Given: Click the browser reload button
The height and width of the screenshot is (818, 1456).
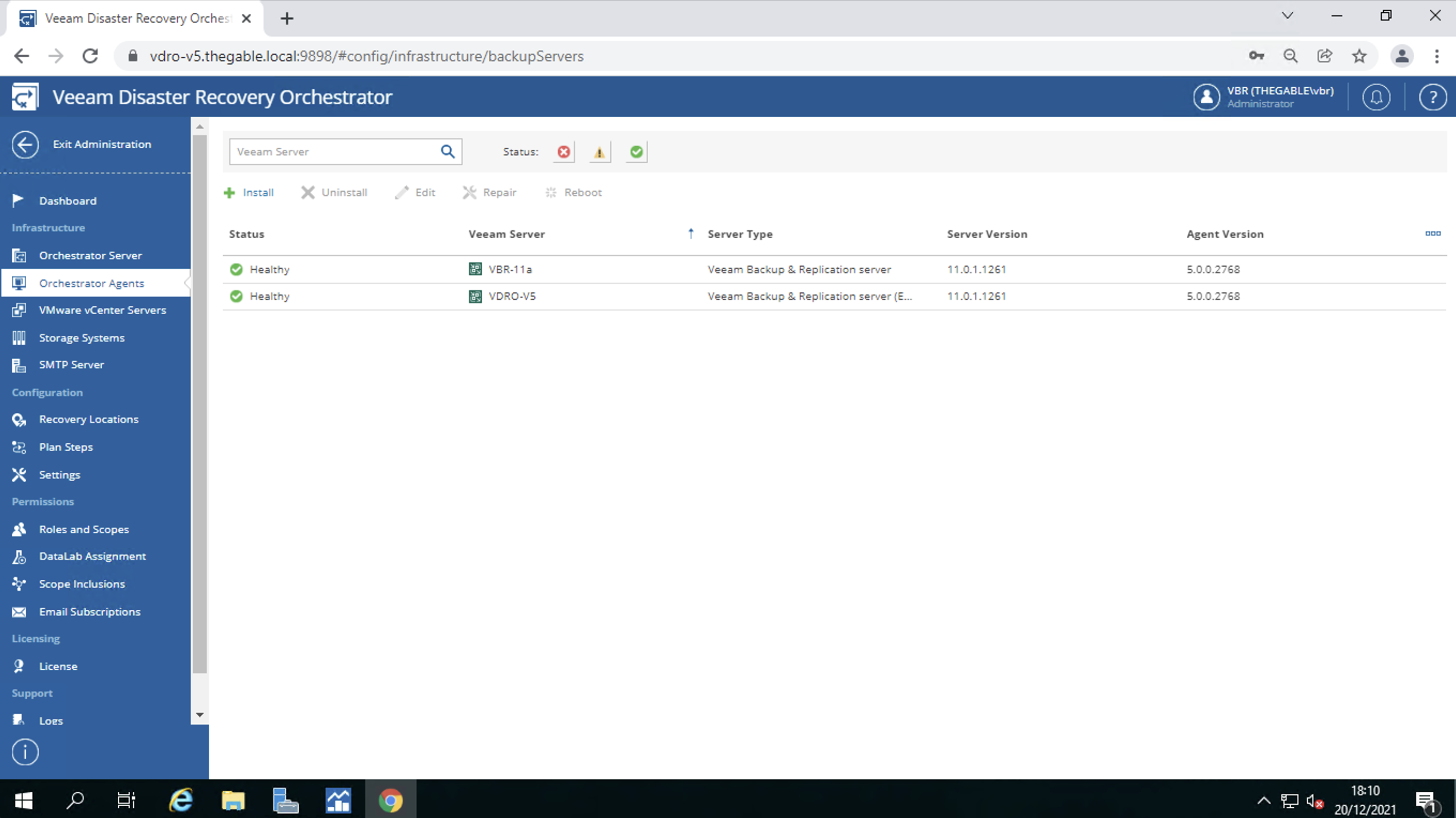Looking at the screenshot, I should [90, 56].
